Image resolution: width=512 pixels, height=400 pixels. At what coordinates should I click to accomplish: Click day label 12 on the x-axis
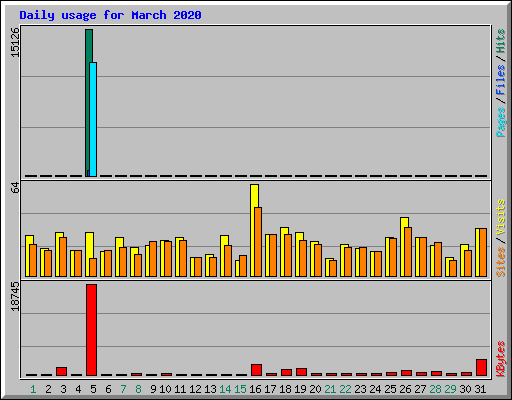pos(195,389)
